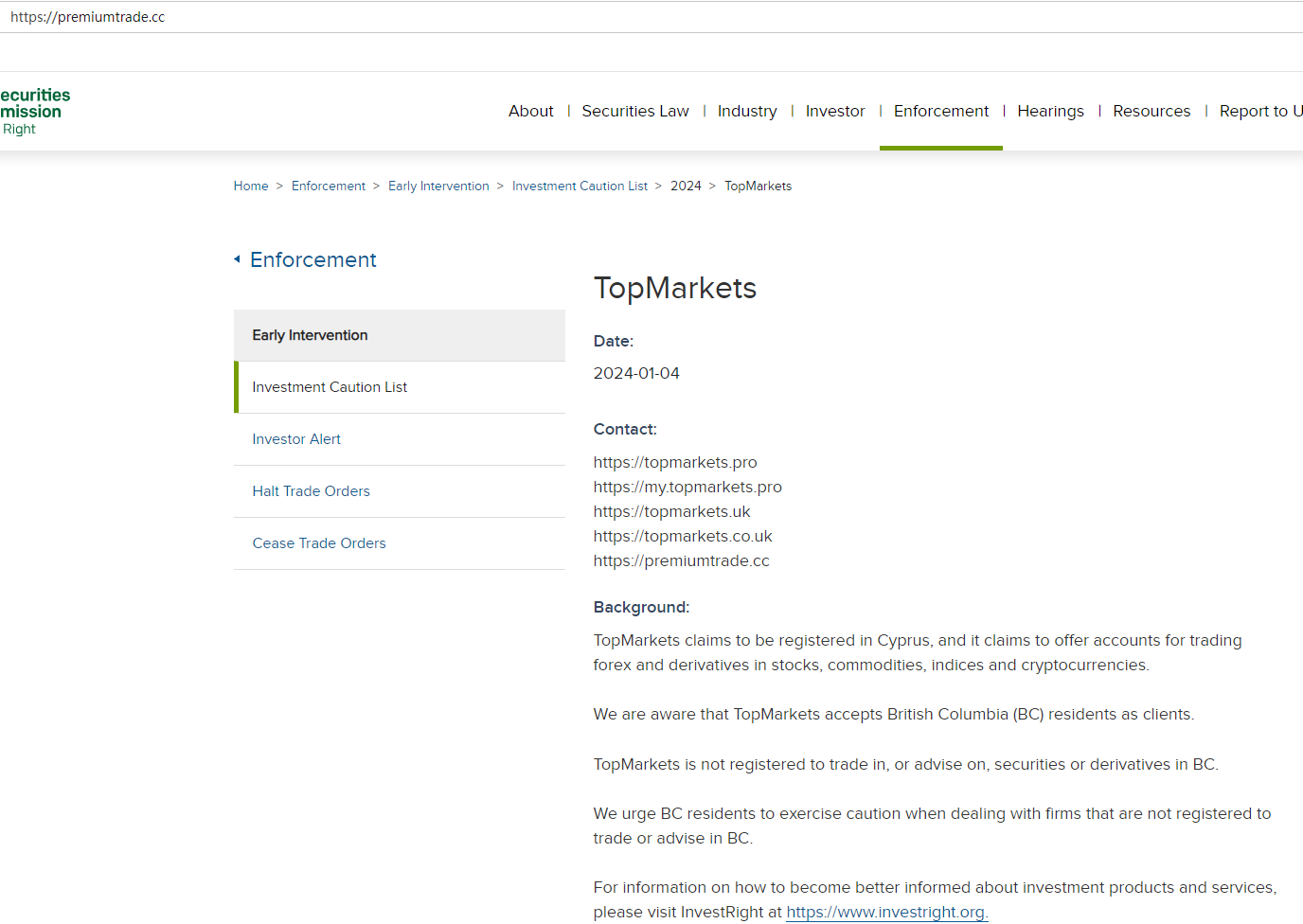Viewport: 1303px width, 924px height.
Task: Click the "For information on how to become" paragraph
Action: point(936,899)
